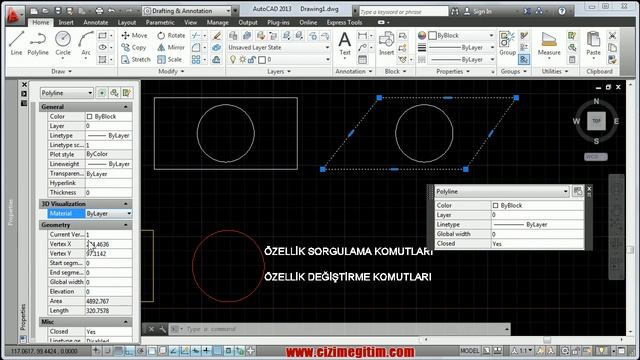
Task: Click the Copy button
Action: 133,47
